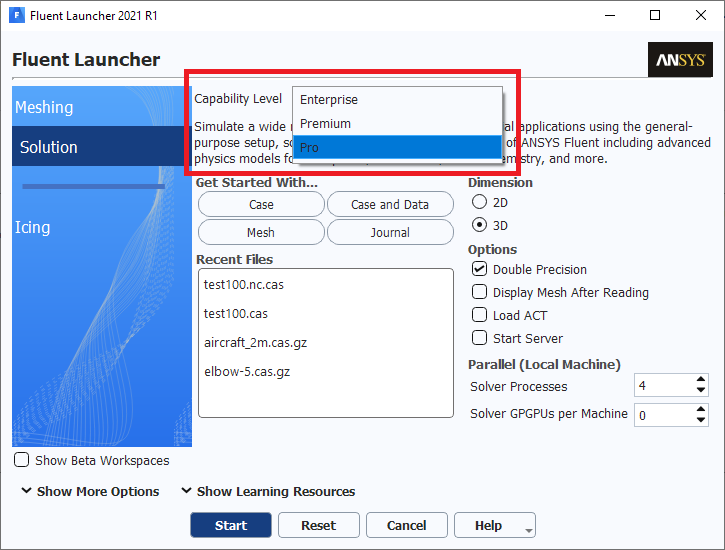Maximize the Fluent Launcher window
The width and height of the screenshot is (725, 550).
pos(655,15)
